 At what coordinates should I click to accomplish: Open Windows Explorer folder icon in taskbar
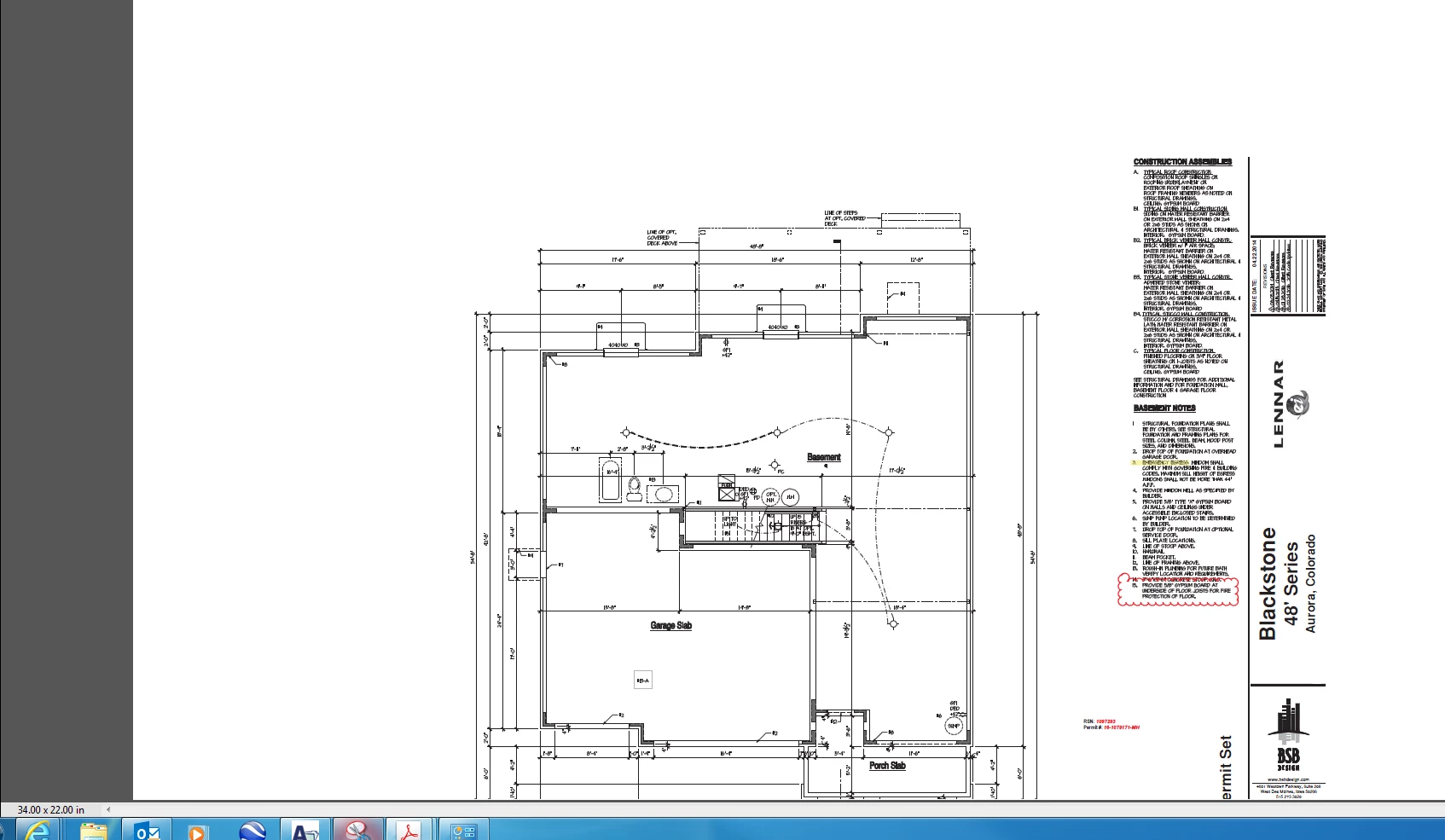pos(94,830)
